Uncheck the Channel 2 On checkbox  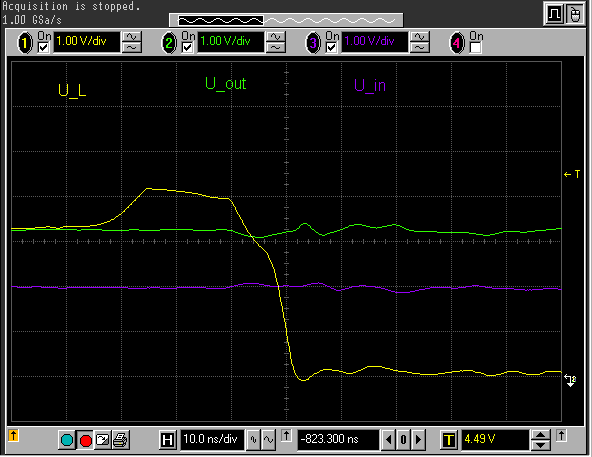(x=188, y=48)
